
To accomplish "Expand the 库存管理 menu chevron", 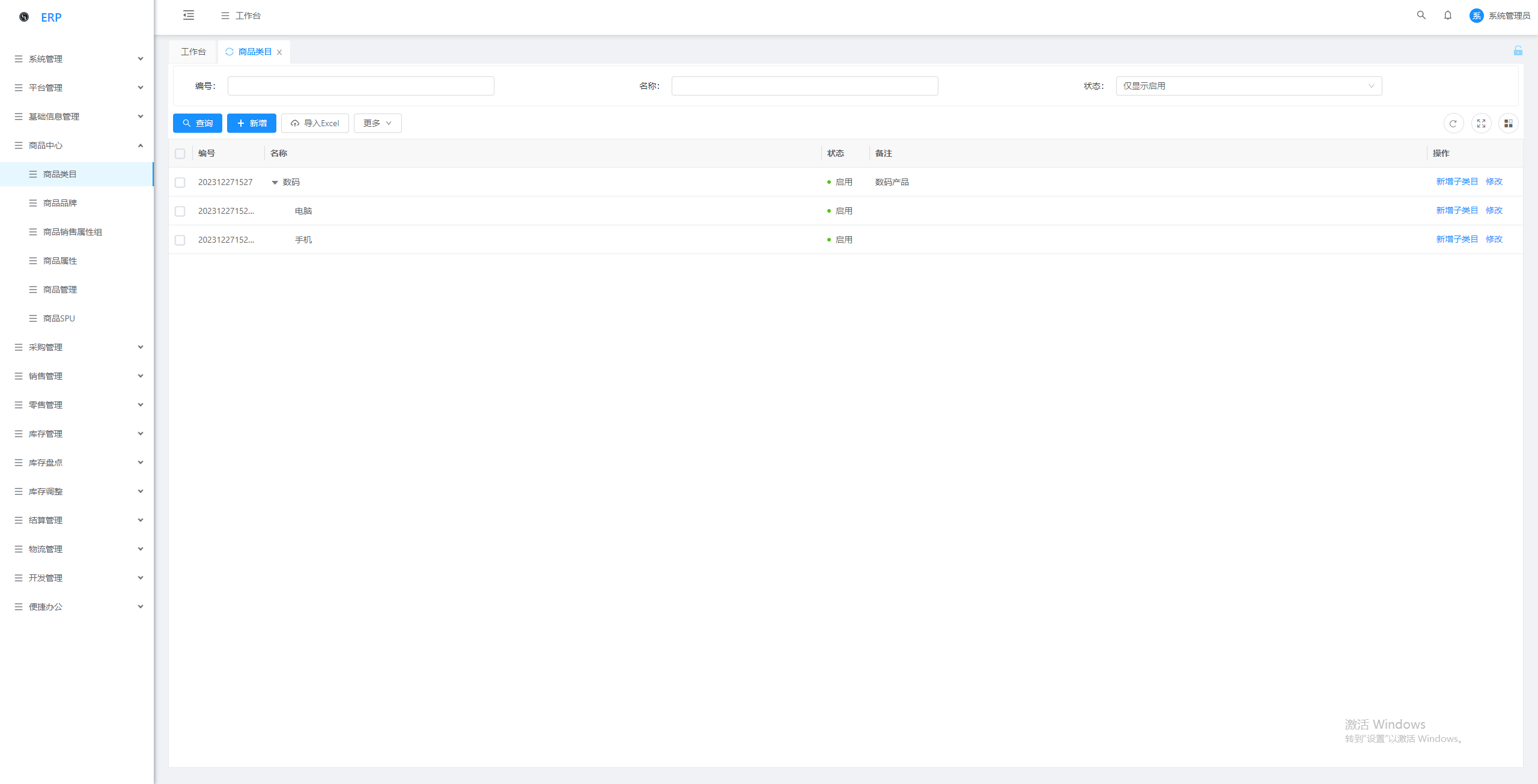I will pos(141,434).
